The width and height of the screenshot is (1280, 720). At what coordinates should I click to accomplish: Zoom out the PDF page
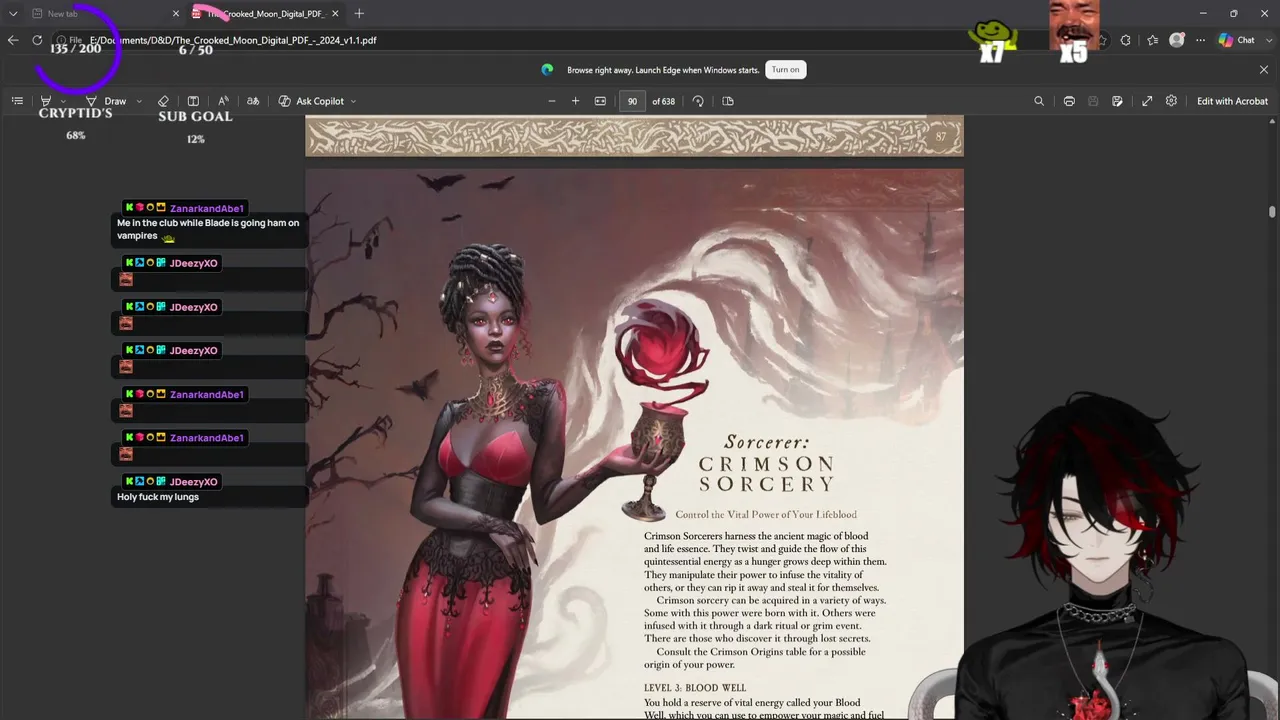pyautogui.click(x=551, y=101)
